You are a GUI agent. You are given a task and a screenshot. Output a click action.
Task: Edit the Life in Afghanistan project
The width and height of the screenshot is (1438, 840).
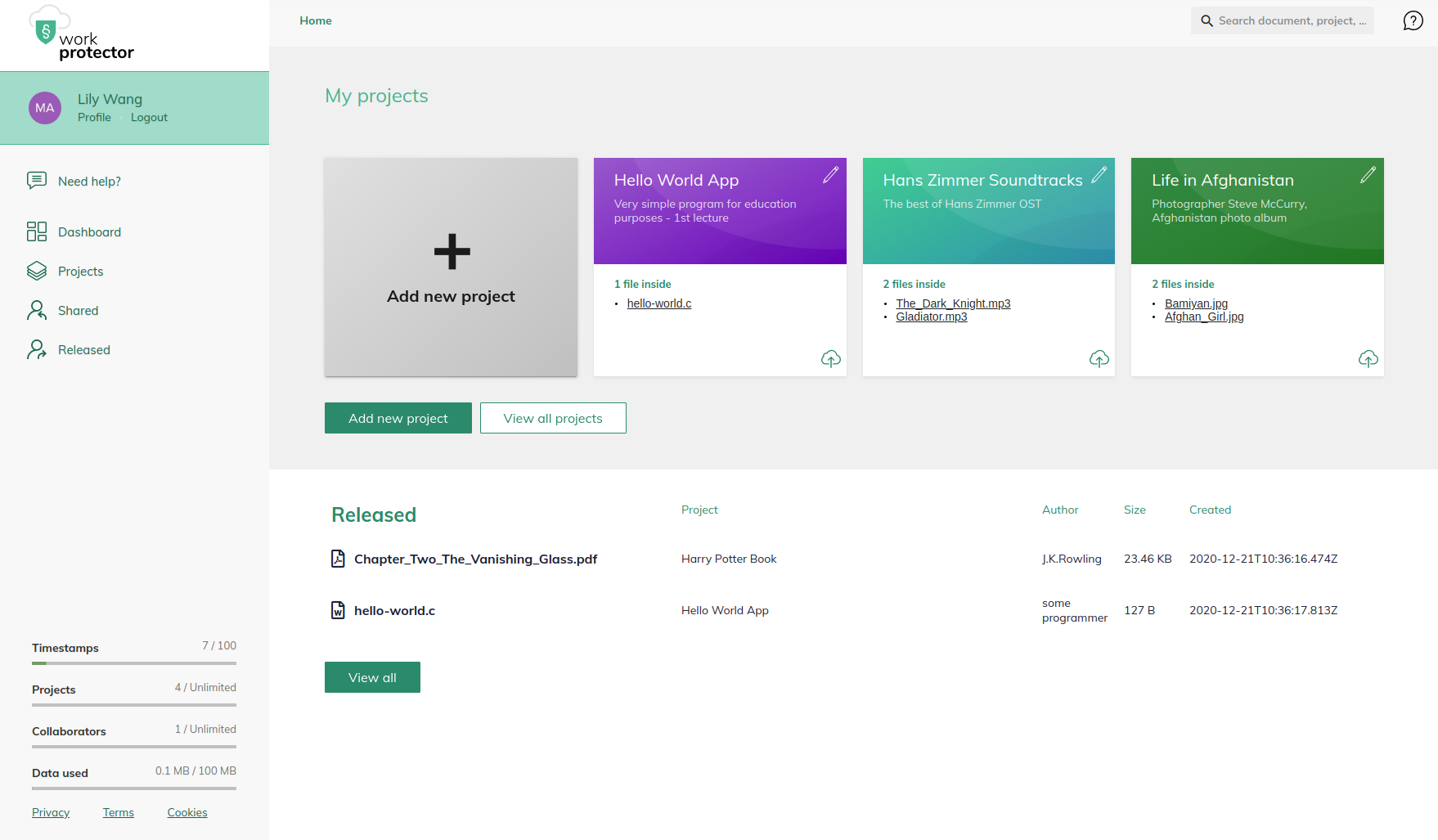(1368, 175)
